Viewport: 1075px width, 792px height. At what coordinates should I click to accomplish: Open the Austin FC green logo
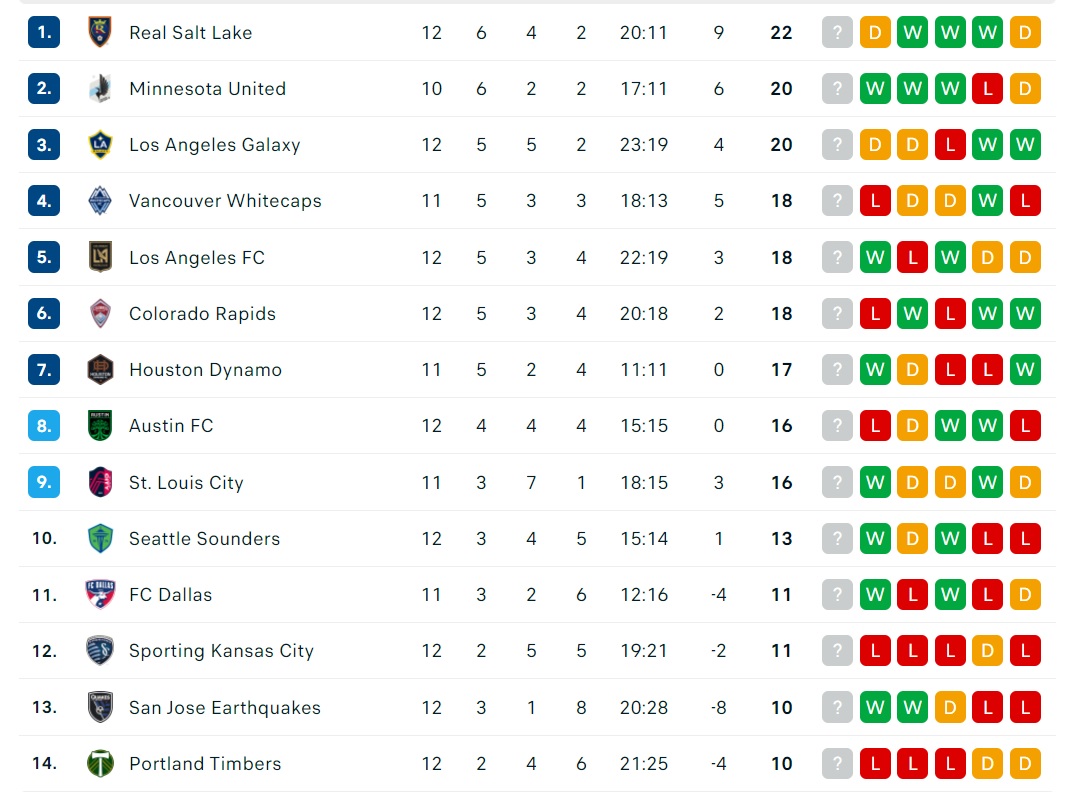click(100, 425)
